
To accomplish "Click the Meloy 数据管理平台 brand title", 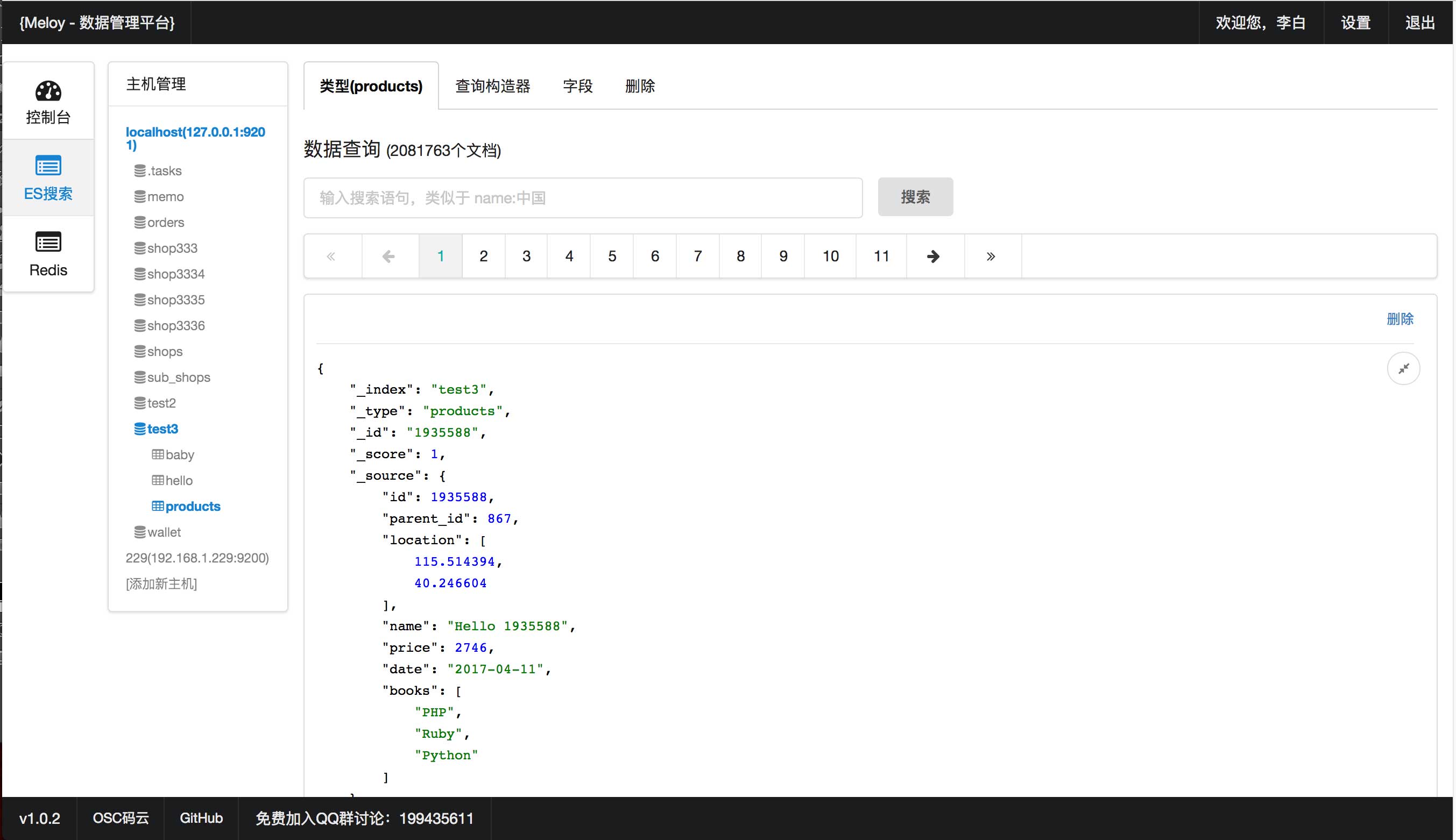I will click(x=97, y=23).
